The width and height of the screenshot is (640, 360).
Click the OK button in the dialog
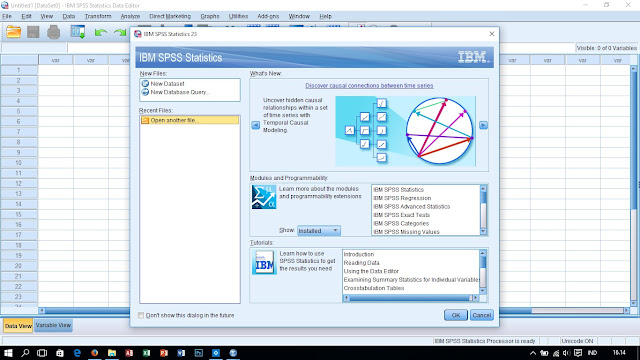(x=456, y=315)
